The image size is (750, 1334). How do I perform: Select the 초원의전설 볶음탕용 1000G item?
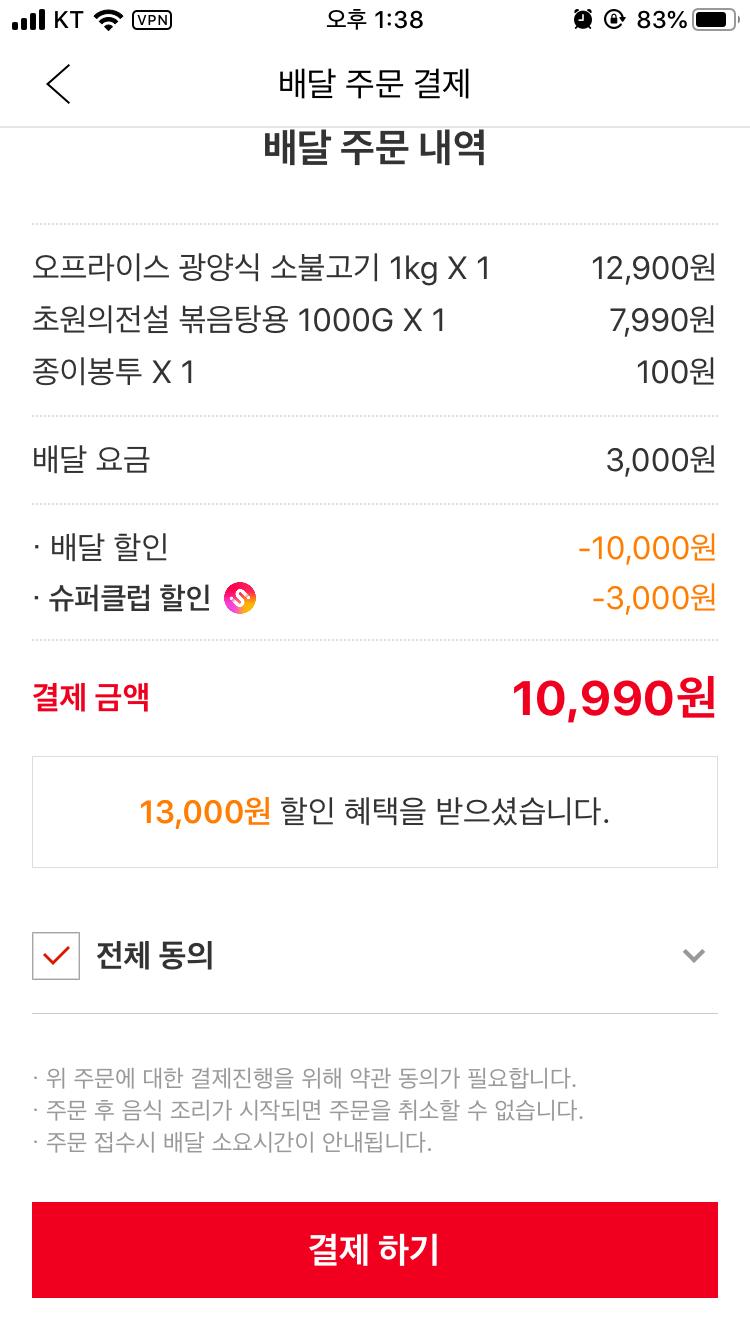239,320
